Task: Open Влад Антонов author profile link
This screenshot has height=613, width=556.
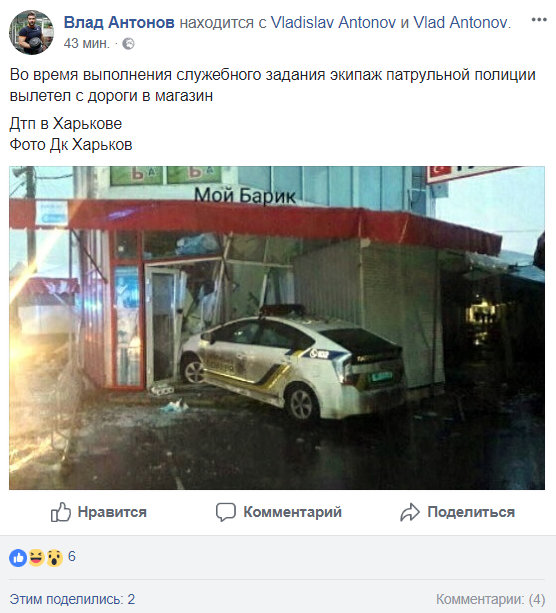Action: pos(119,22)
